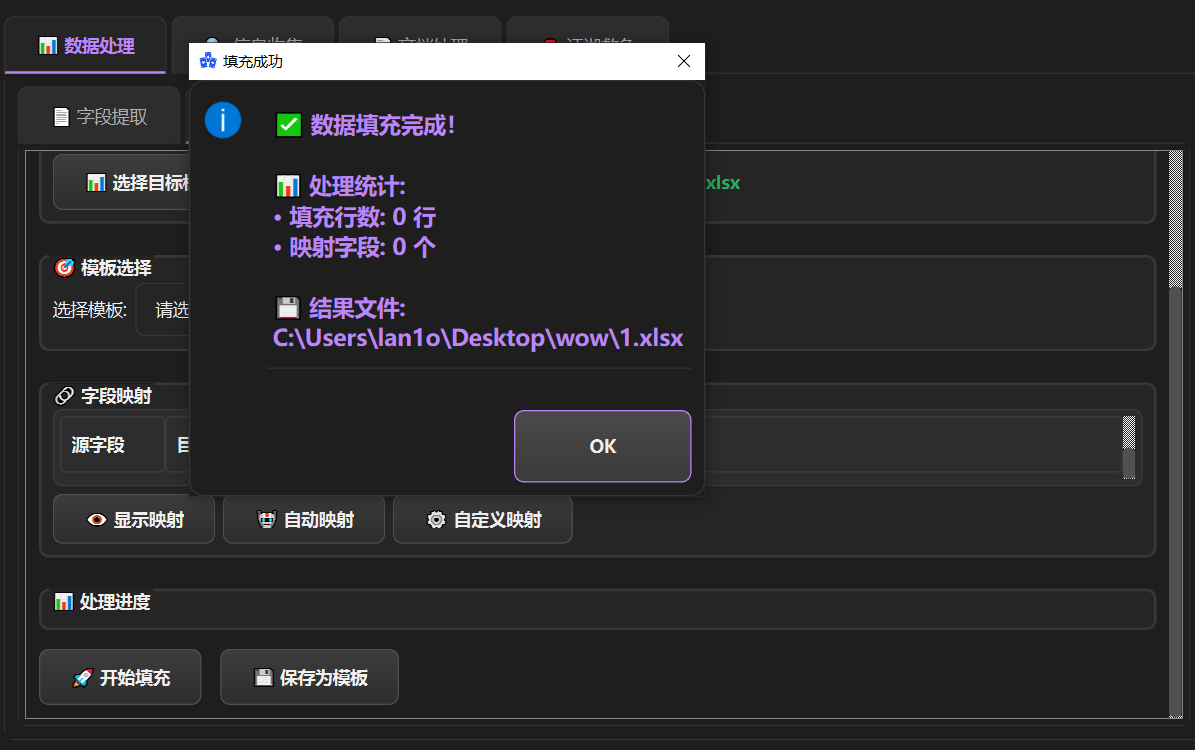The image size is (1195, 750).
Task: Click the bar chart icon next to 处理统计
Action: 288,186
